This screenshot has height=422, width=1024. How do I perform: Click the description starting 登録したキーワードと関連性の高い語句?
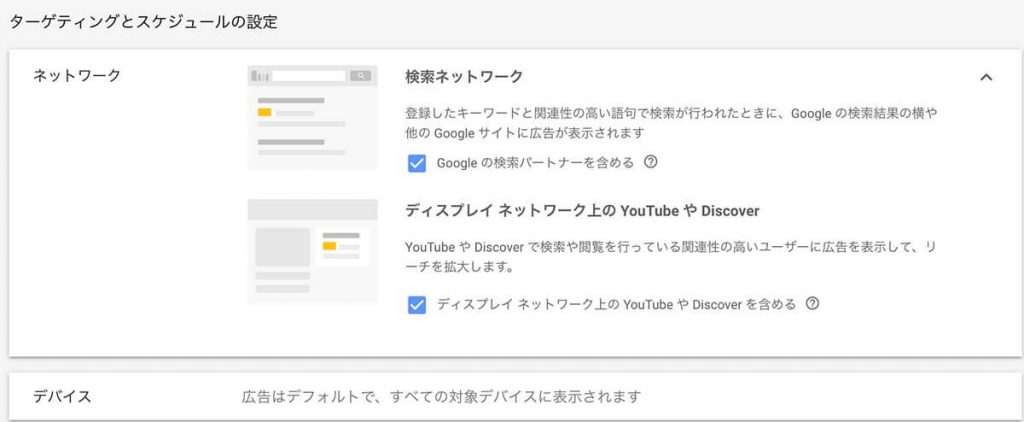click(671, 123)
